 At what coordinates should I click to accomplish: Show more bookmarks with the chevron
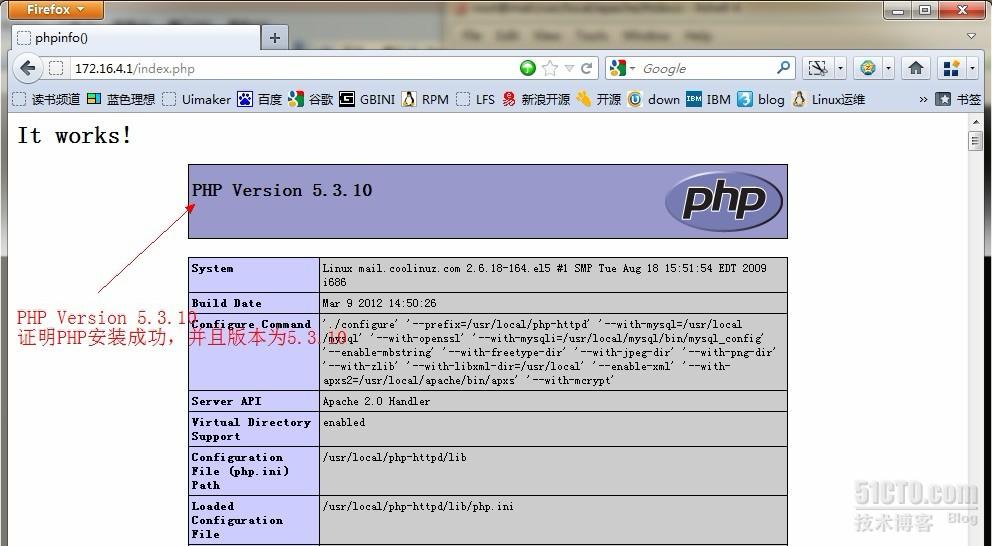click(923, 99)
